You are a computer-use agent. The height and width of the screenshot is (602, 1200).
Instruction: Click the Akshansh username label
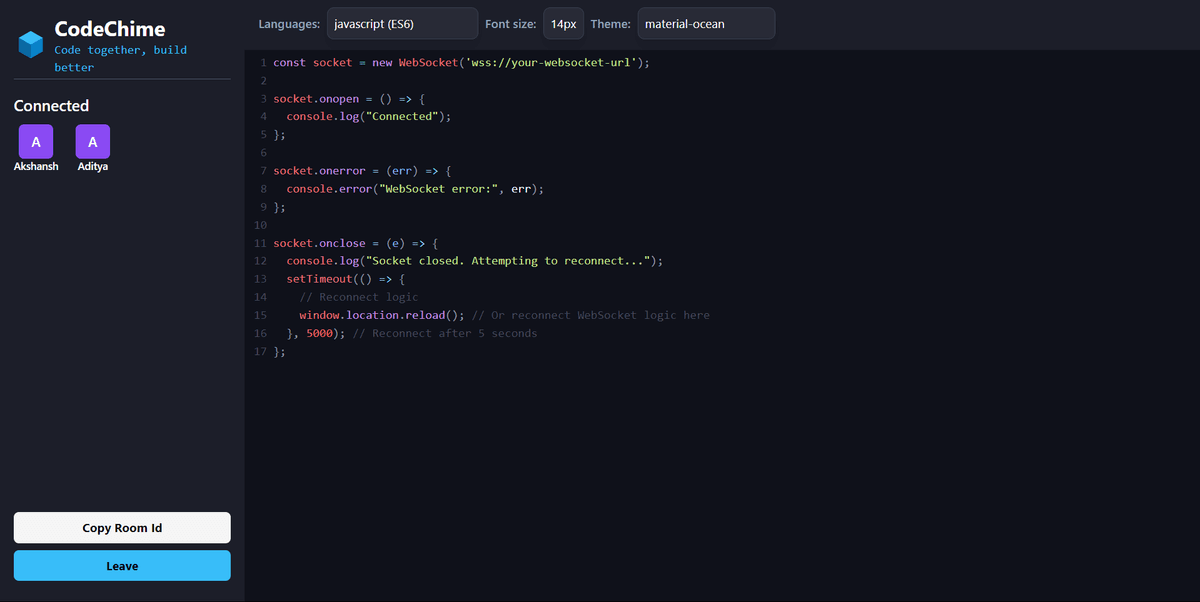click(36, 167)
